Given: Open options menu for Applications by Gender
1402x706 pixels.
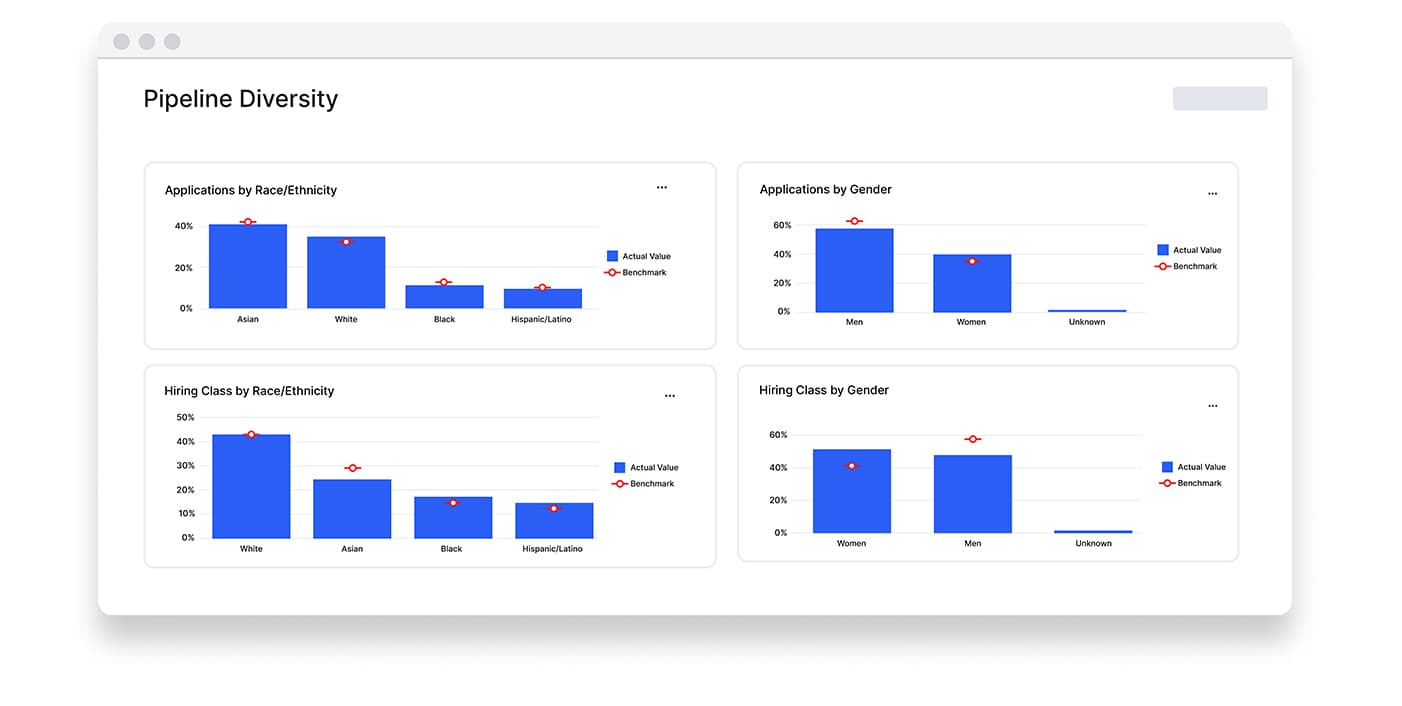Looking at the screenshot, I should click(x=1212, y=194).
